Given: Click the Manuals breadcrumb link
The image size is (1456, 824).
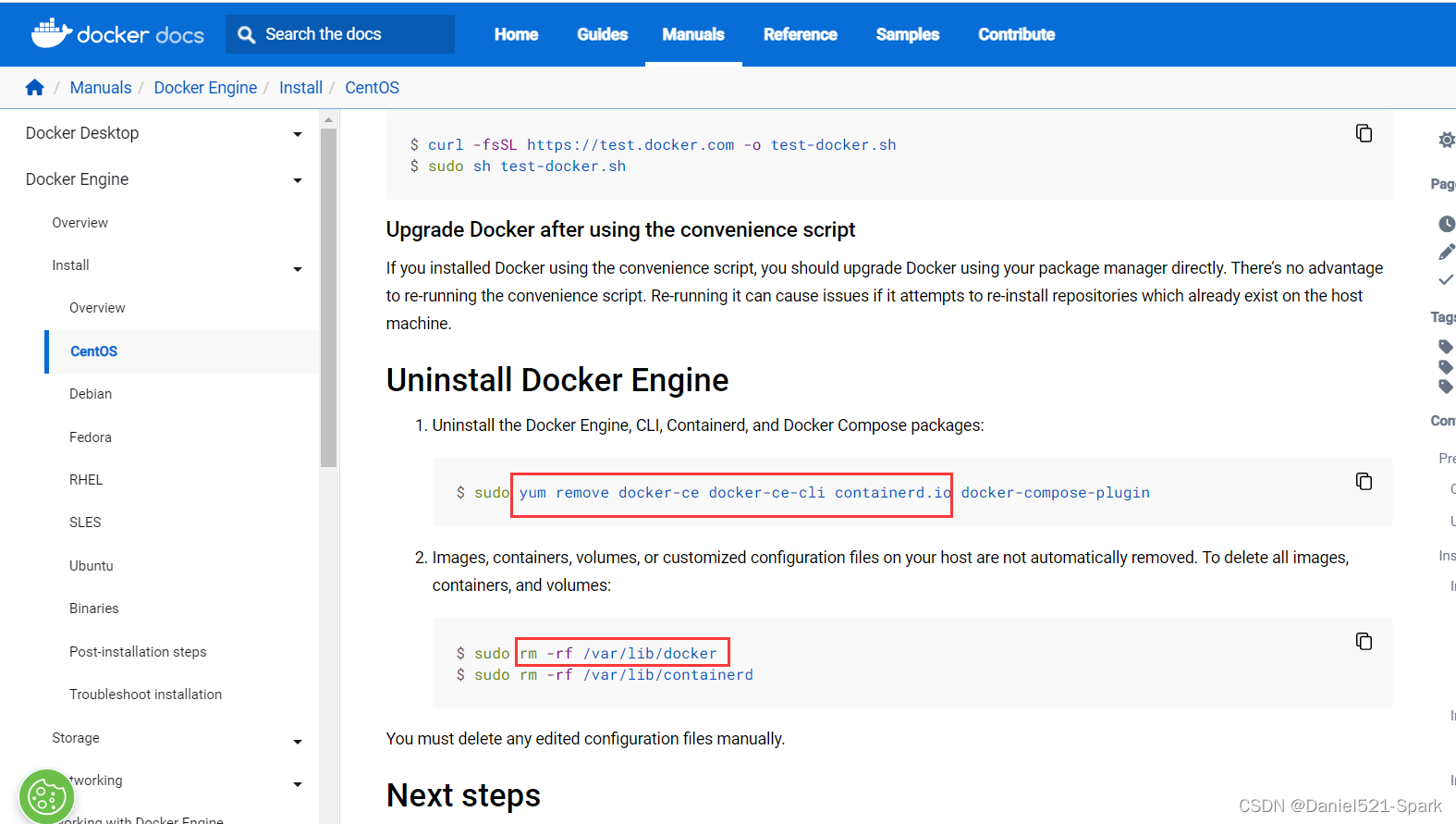Looking at the screenshot, I should point(101,87).
